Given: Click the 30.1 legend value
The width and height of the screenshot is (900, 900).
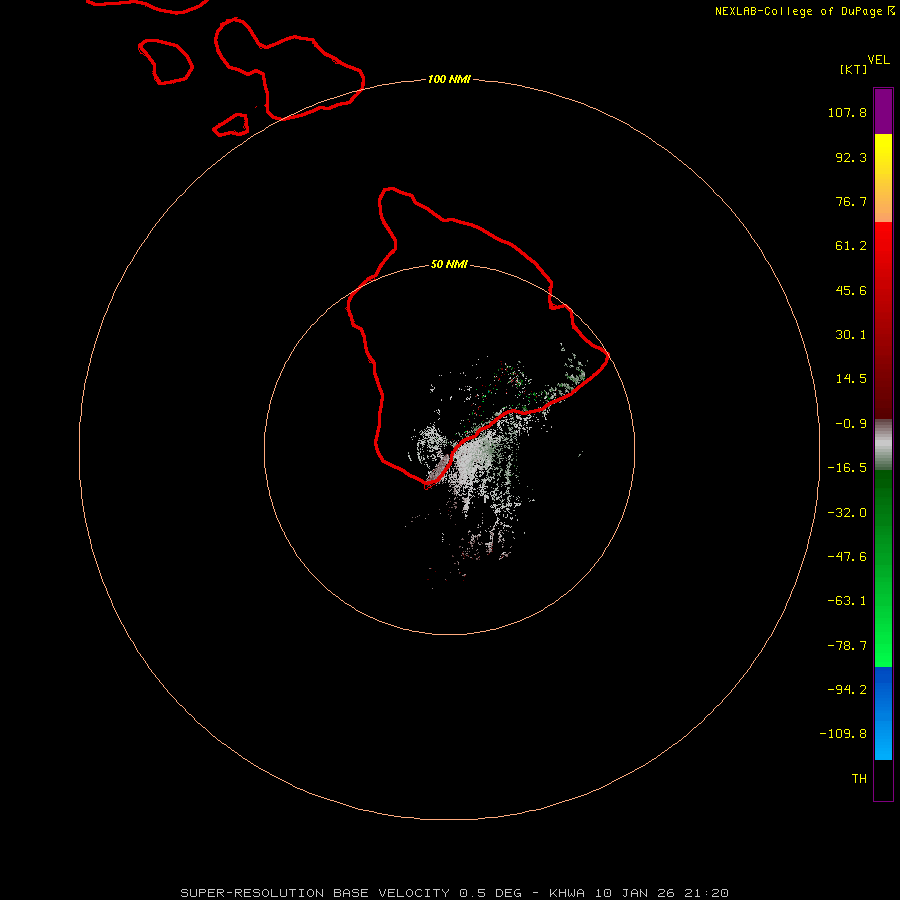Looking at the screenshot, I should 851,335.
